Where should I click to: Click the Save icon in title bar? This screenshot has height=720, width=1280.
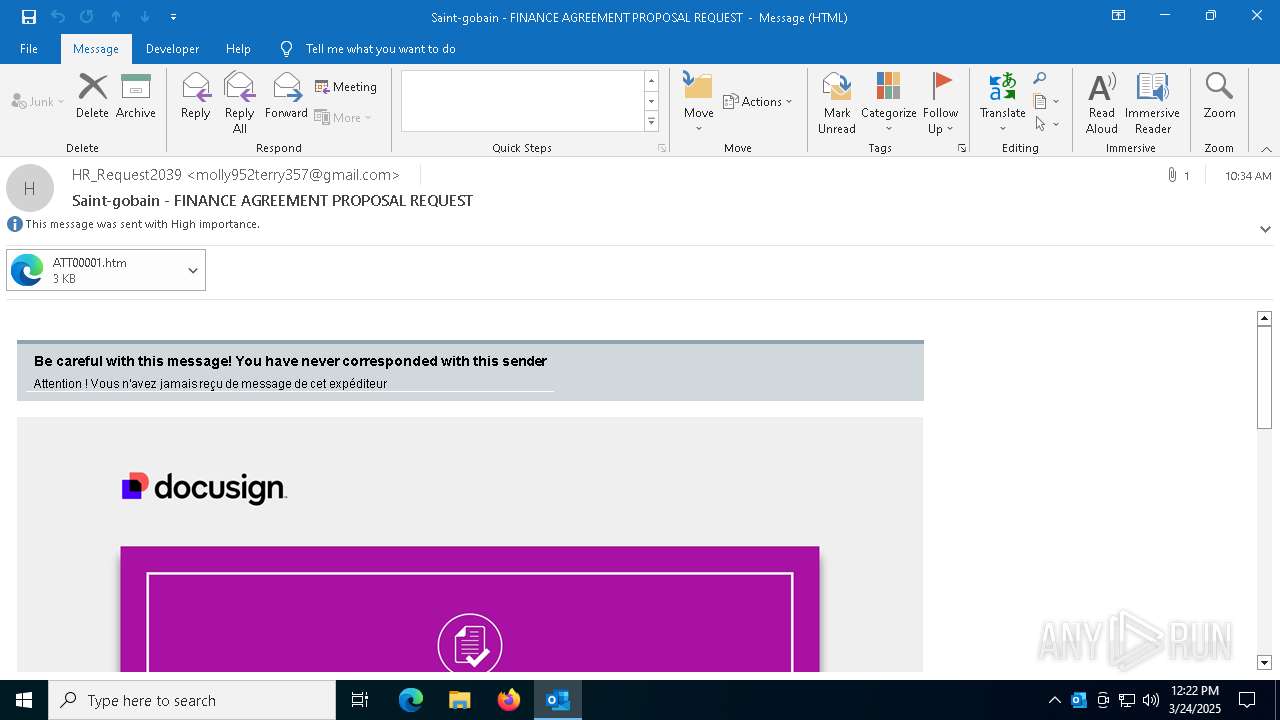[x=29, y=17]
